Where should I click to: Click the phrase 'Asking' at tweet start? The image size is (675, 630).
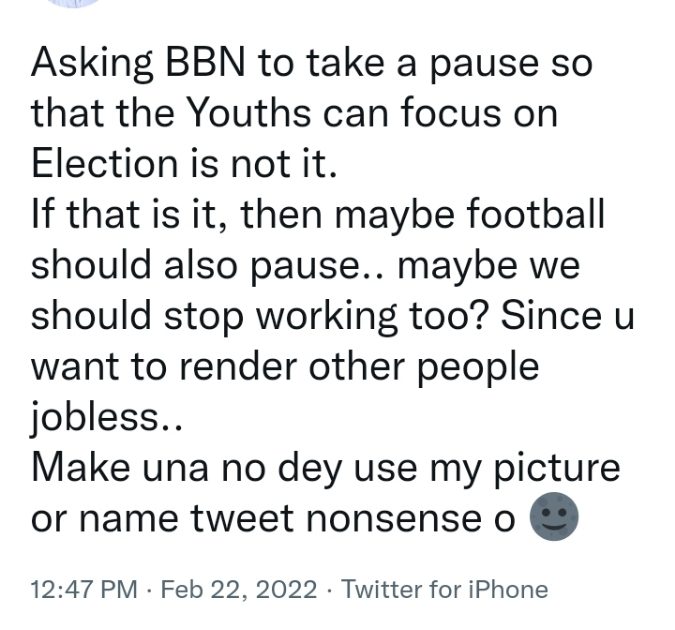(90, 64)
